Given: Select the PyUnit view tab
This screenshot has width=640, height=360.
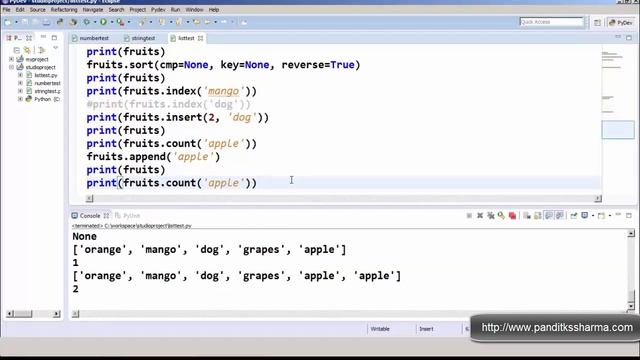Looking at the screenshot, I should (128, 216).
